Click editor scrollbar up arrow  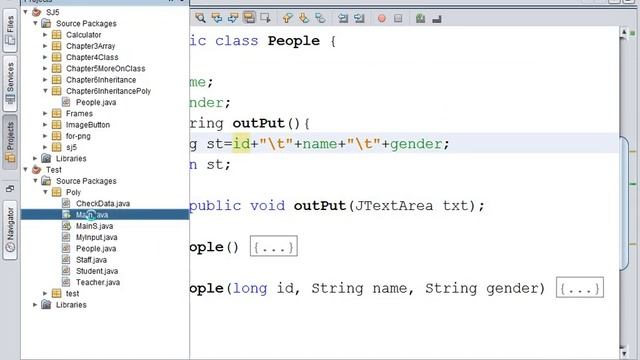[623, 31]
